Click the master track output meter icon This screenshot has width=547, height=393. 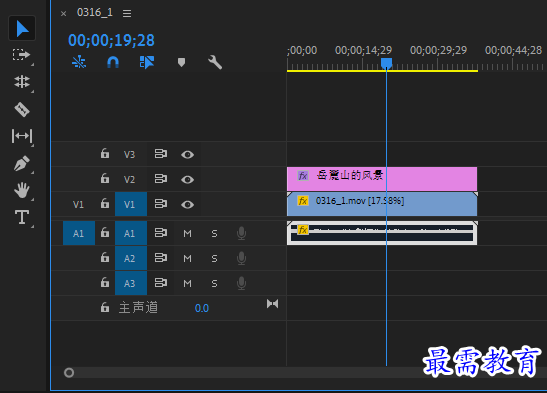click(x=272, y=304)
